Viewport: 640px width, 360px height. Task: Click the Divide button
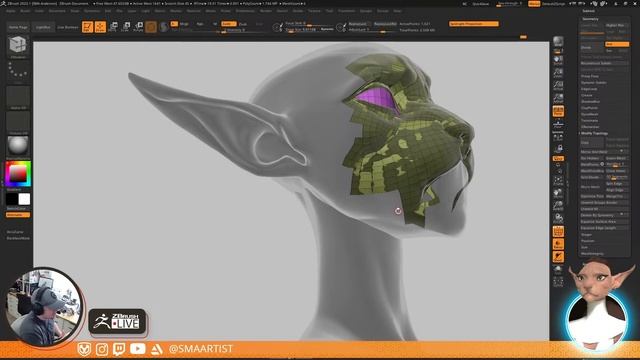[592, 47]
